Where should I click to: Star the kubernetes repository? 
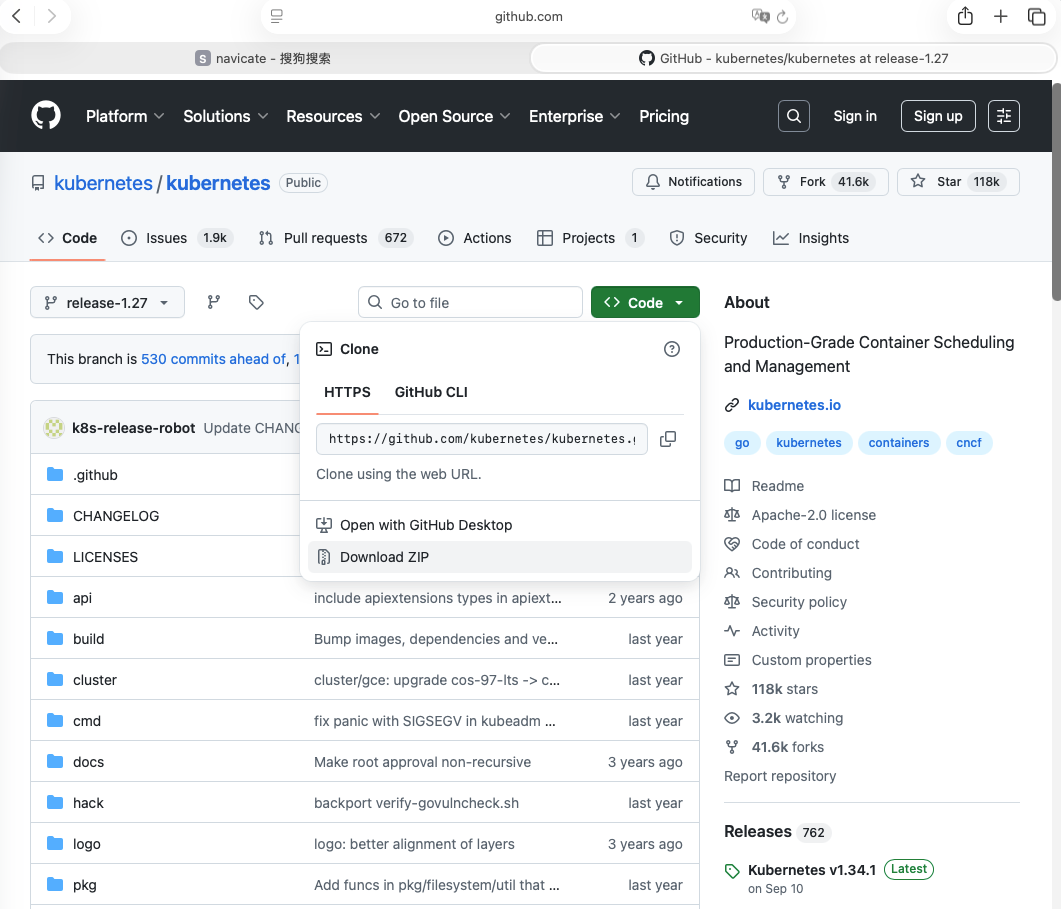[x=958, y=181]
